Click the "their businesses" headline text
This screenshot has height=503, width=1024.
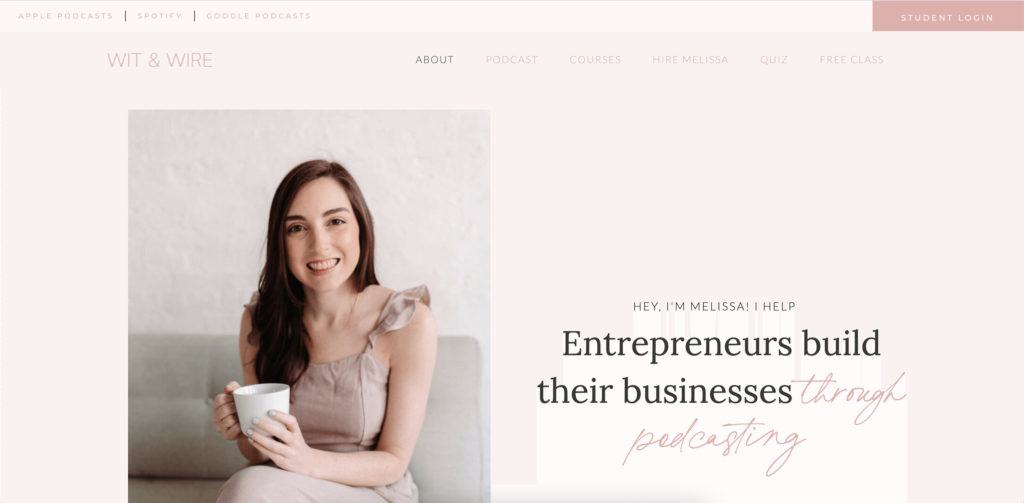click(665, 391)
